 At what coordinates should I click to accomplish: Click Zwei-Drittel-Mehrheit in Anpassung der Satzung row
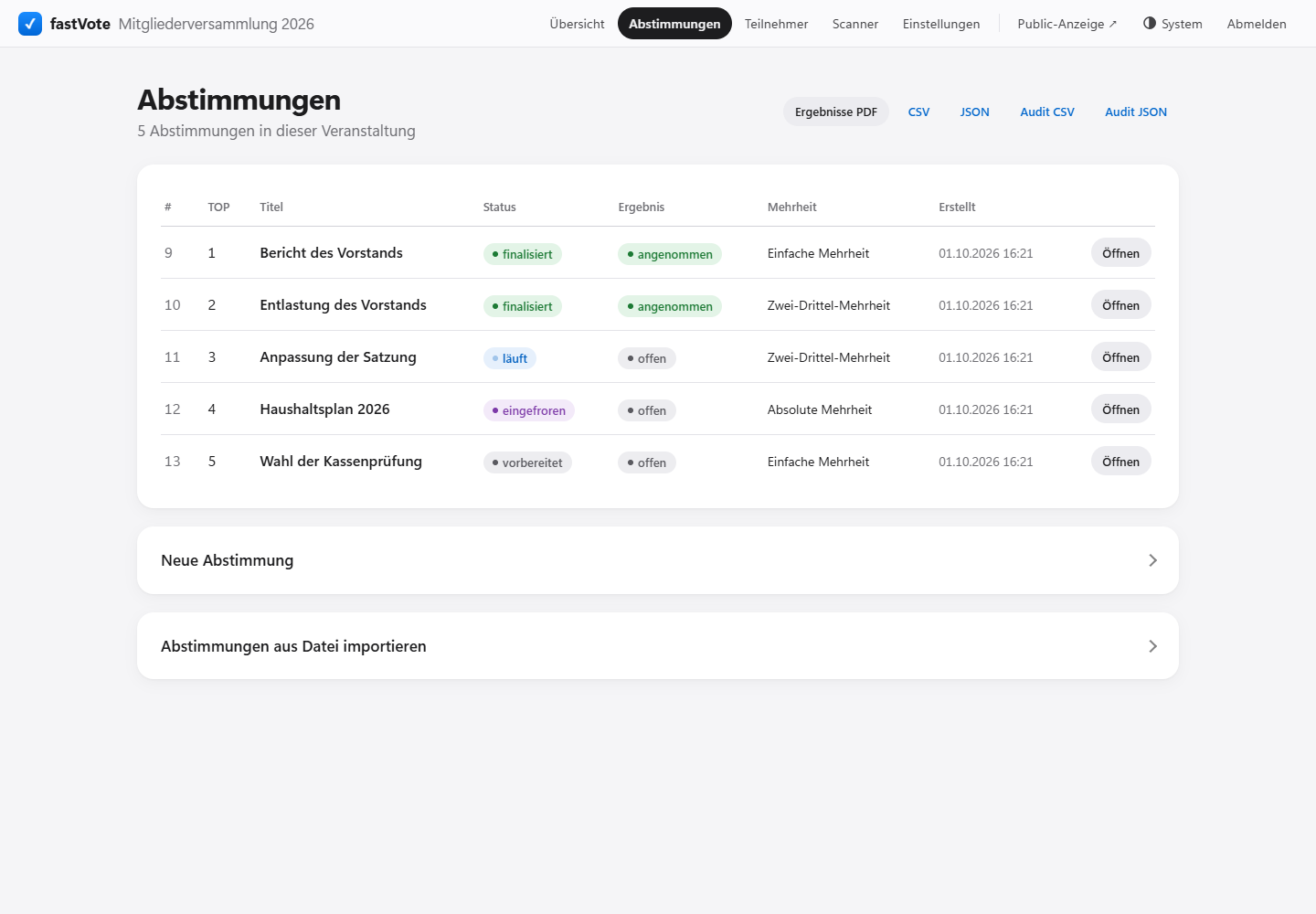pyautogui.click(x=829, y=357)
